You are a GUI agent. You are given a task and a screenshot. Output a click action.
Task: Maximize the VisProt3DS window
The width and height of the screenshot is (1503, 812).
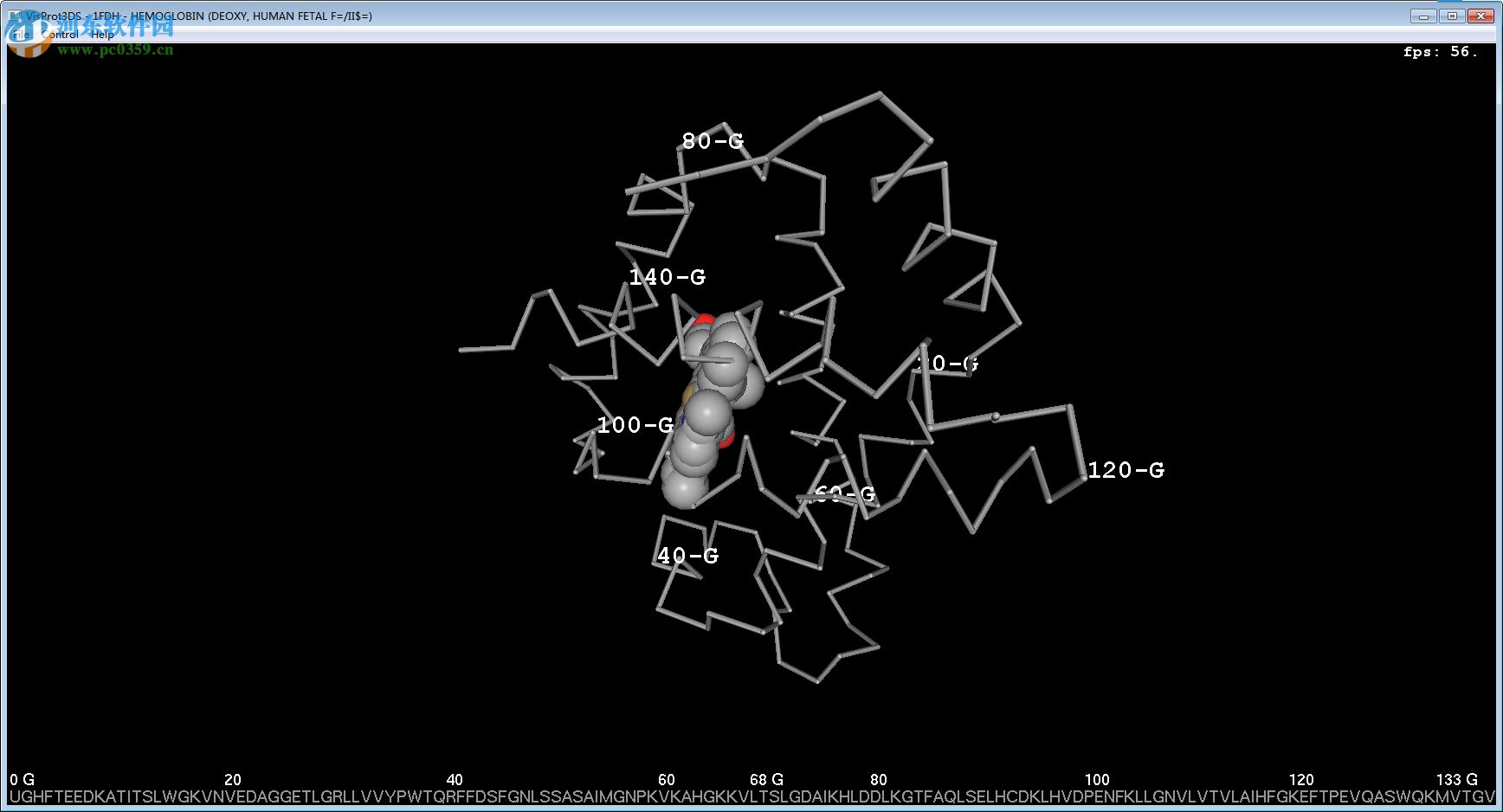pyautogui.click(x=1452, y=16)
